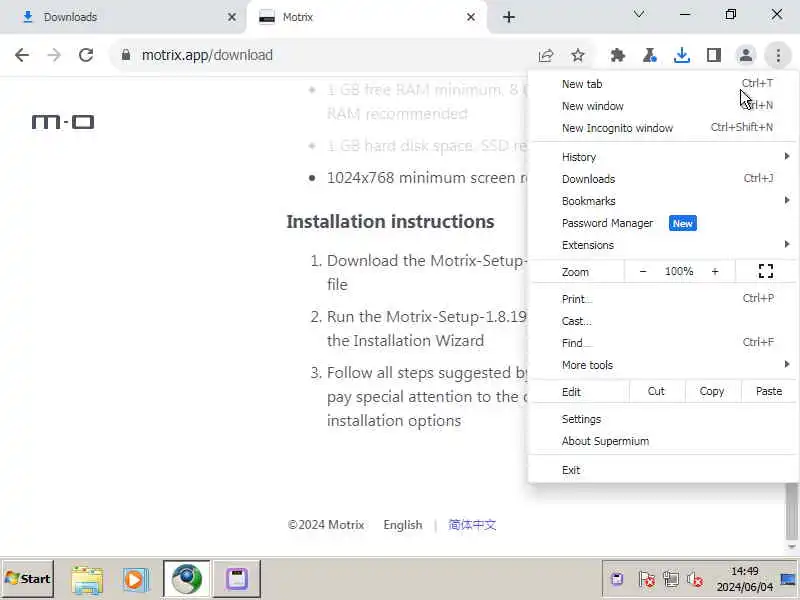
Task: Expand the History submenu
Action: pyautogui.click(x=663, y=157)
